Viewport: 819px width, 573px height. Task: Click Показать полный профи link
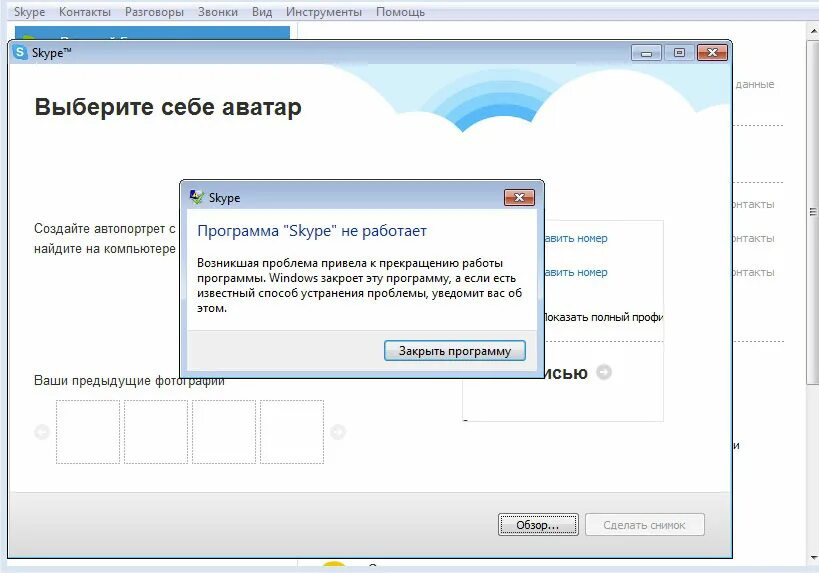pyautogui.click(x=603, y=317)
